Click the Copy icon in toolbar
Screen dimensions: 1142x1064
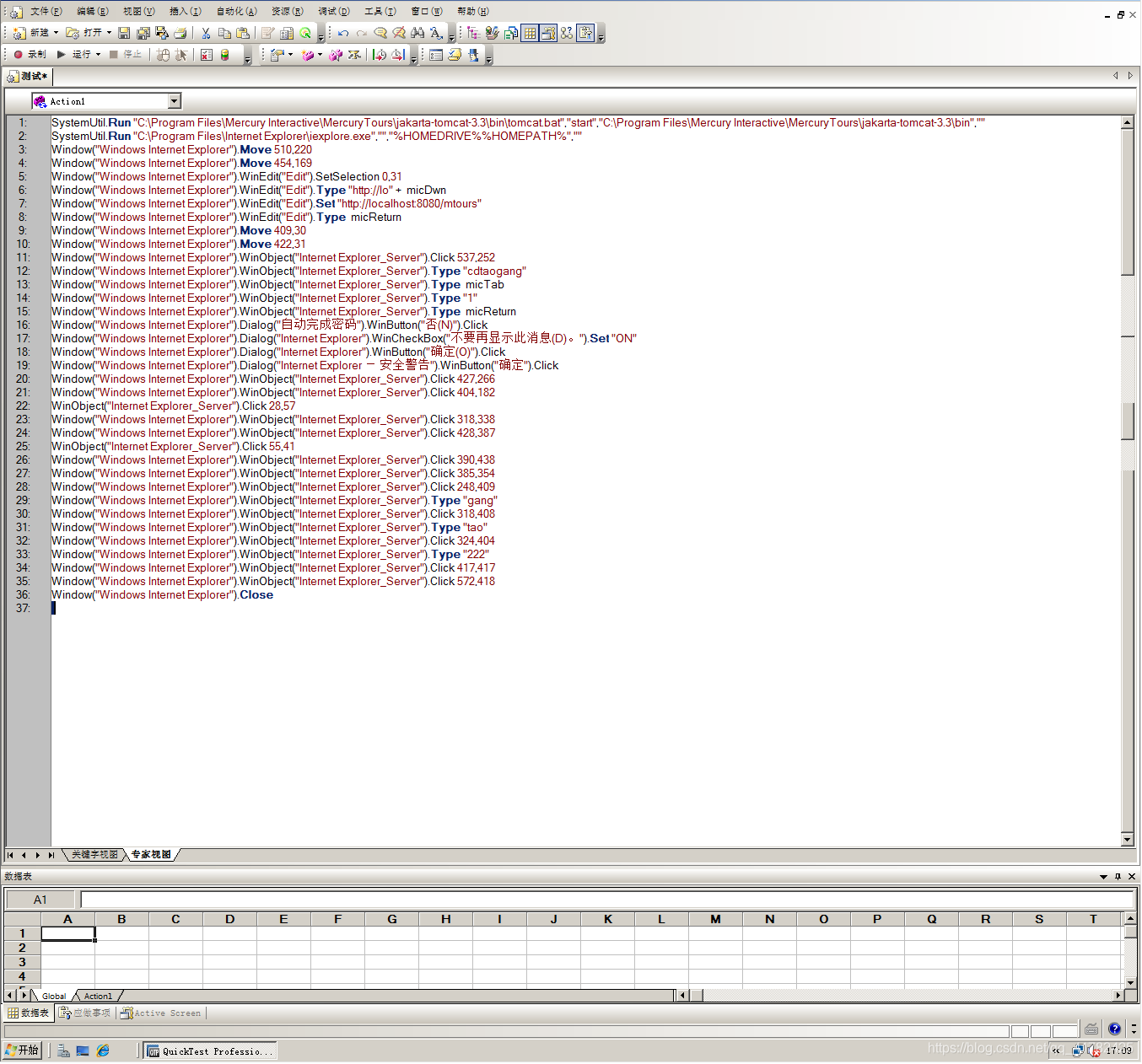point(224,33)
